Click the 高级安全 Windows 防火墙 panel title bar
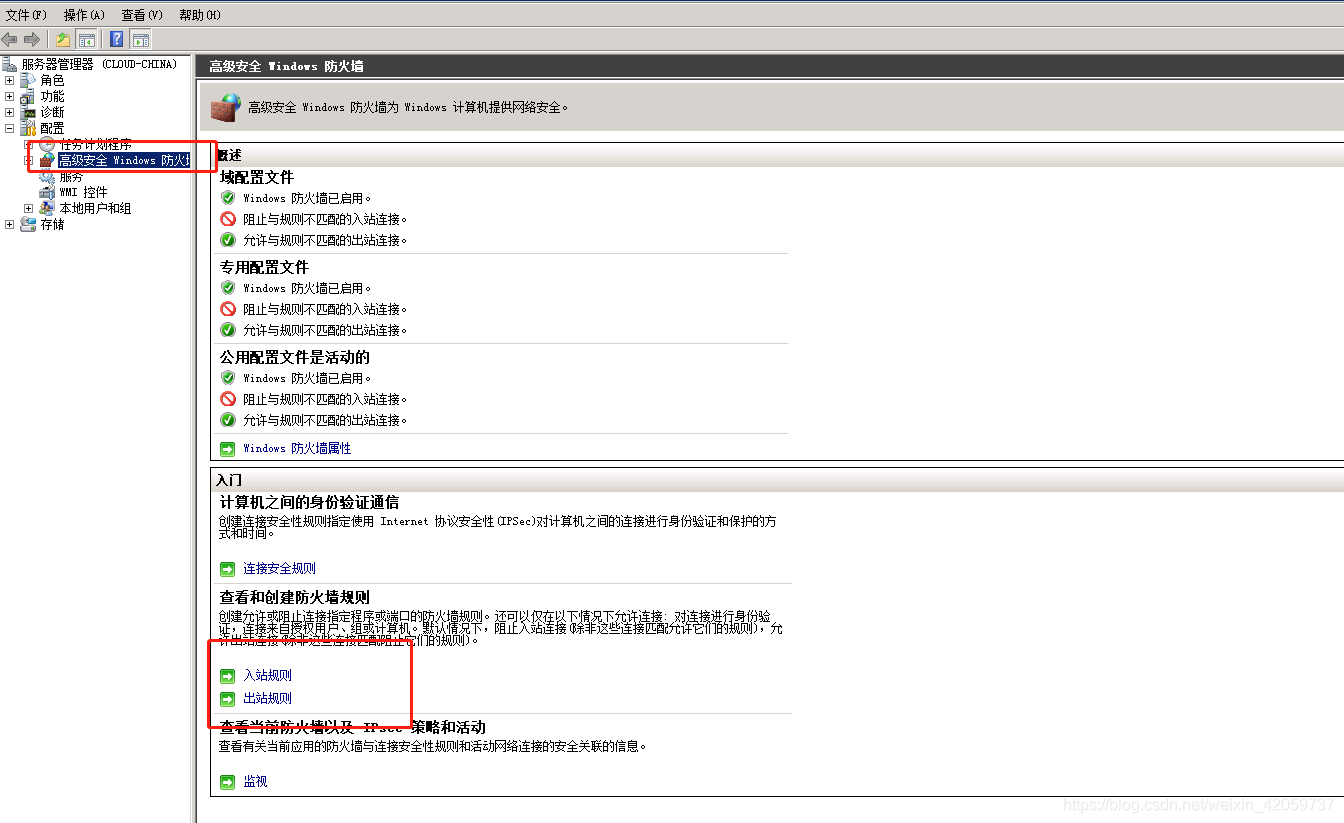Viewport: 1344px width, 823px height. [x=770, y=66]
